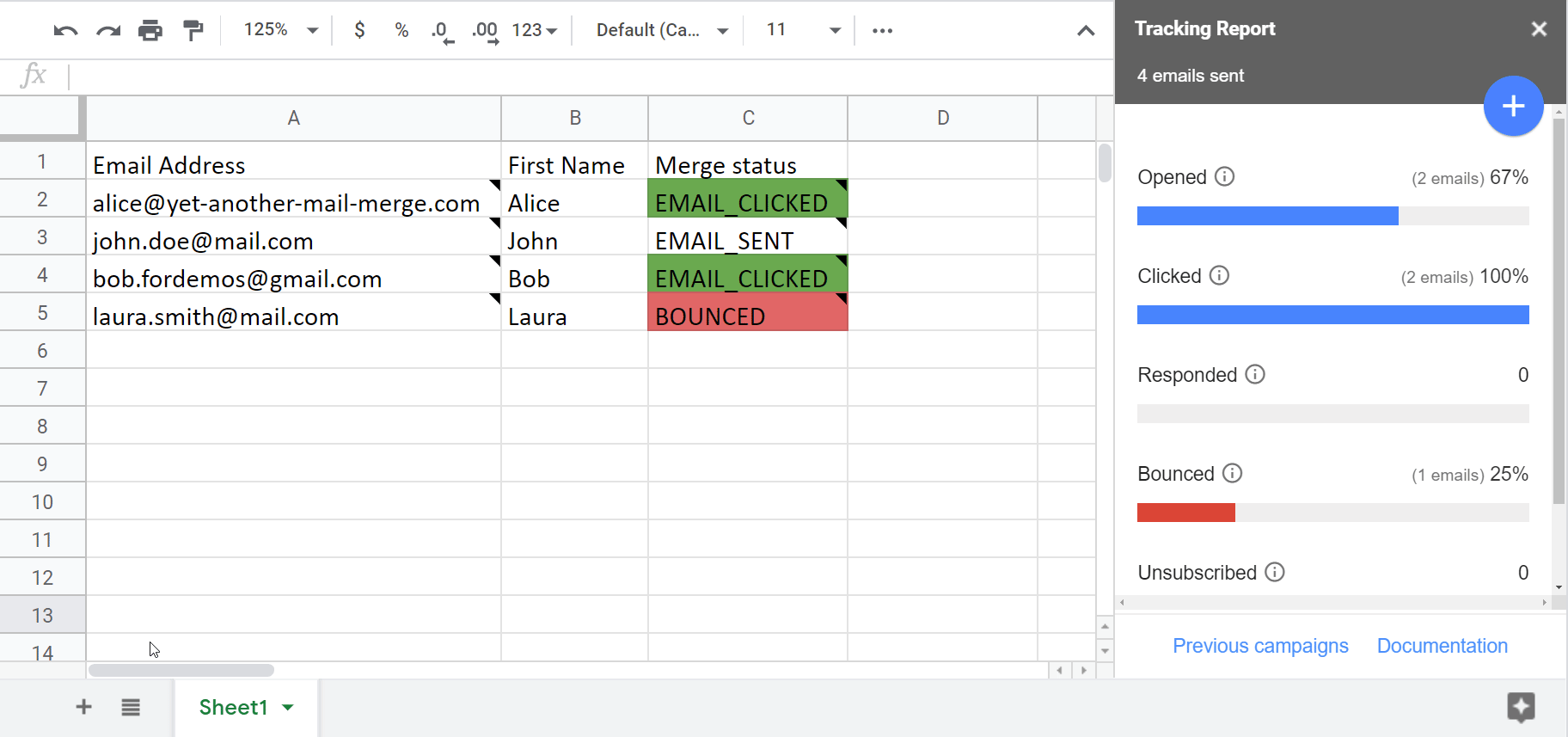
Task: Expand the Default font family dropdown
Action: point(662,30)
